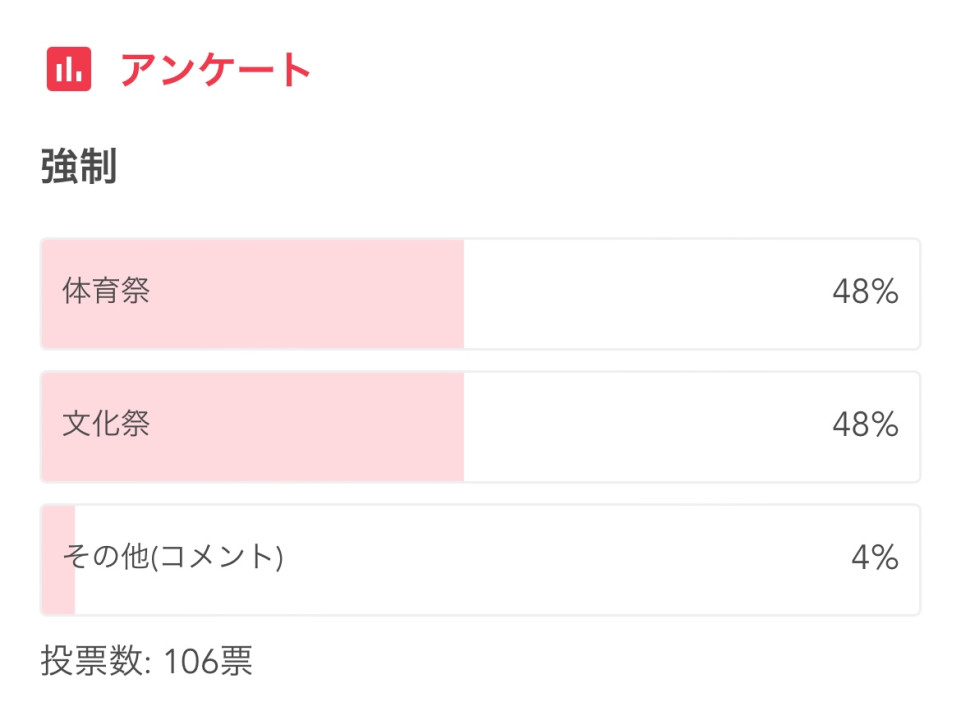Click the empty white area of 体育祭 row
This screenshot has height=702, width=960.
[643, 294]
